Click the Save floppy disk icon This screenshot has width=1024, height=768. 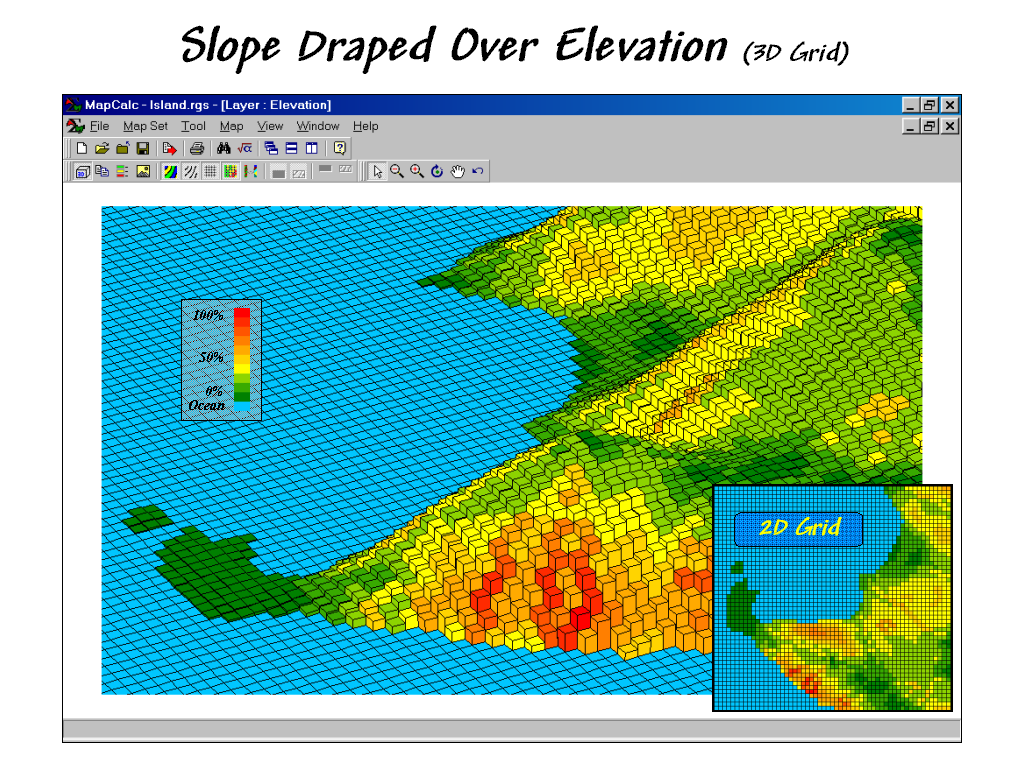pyautogui.click(x=142, y=148)
